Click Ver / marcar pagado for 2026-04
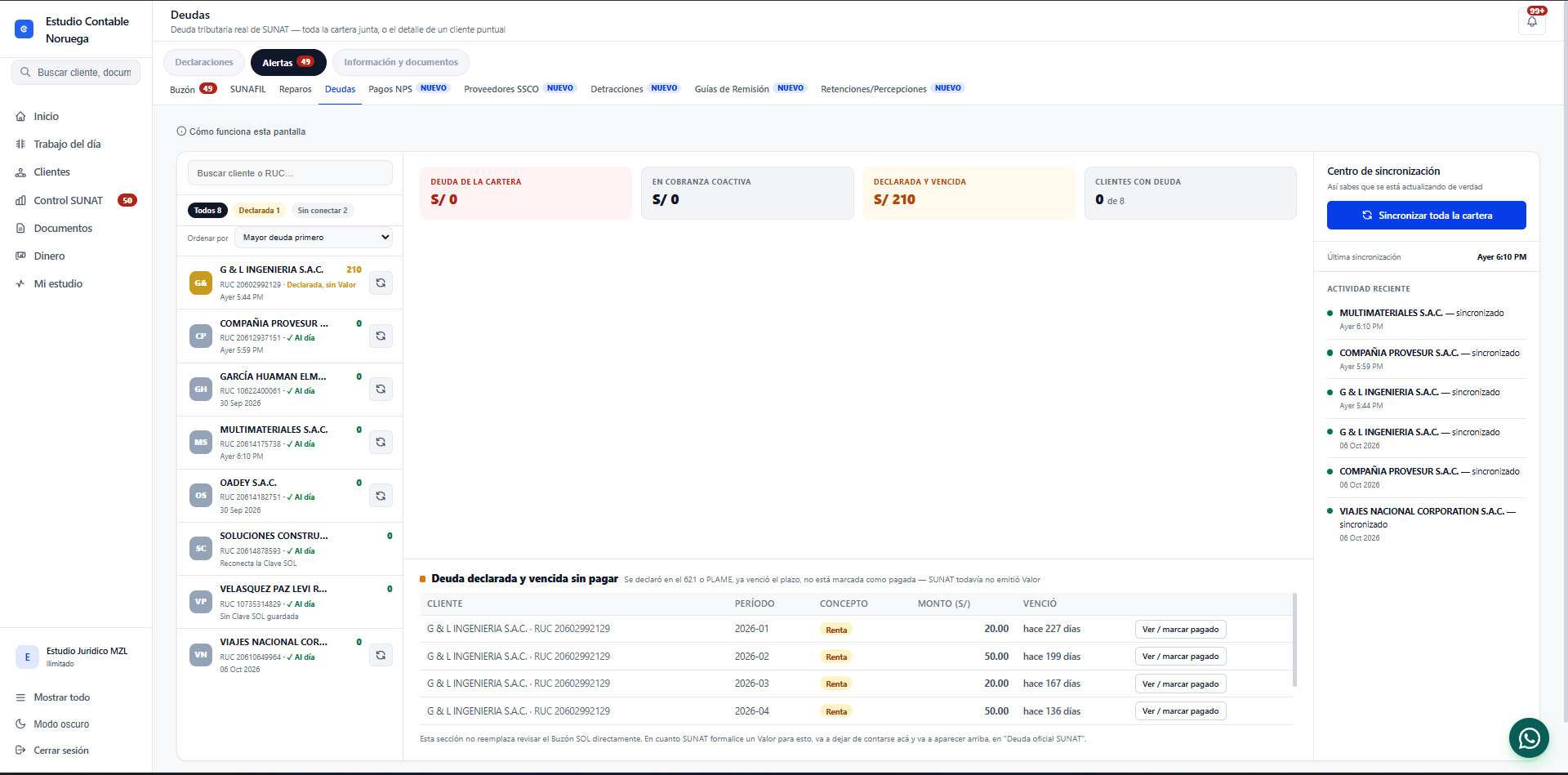Image resolution: width=1568 pixels, height=775 pixels. pyautogui.click(x=1180, y=711)
